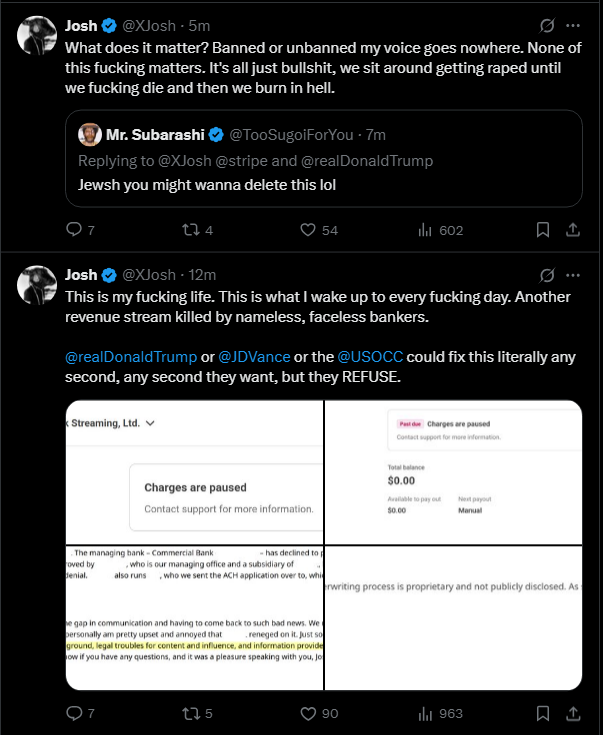This screenshot has width=603, height=735.
Task: Repost the top tweet with 4 reposts
Action: pos(187,230)
